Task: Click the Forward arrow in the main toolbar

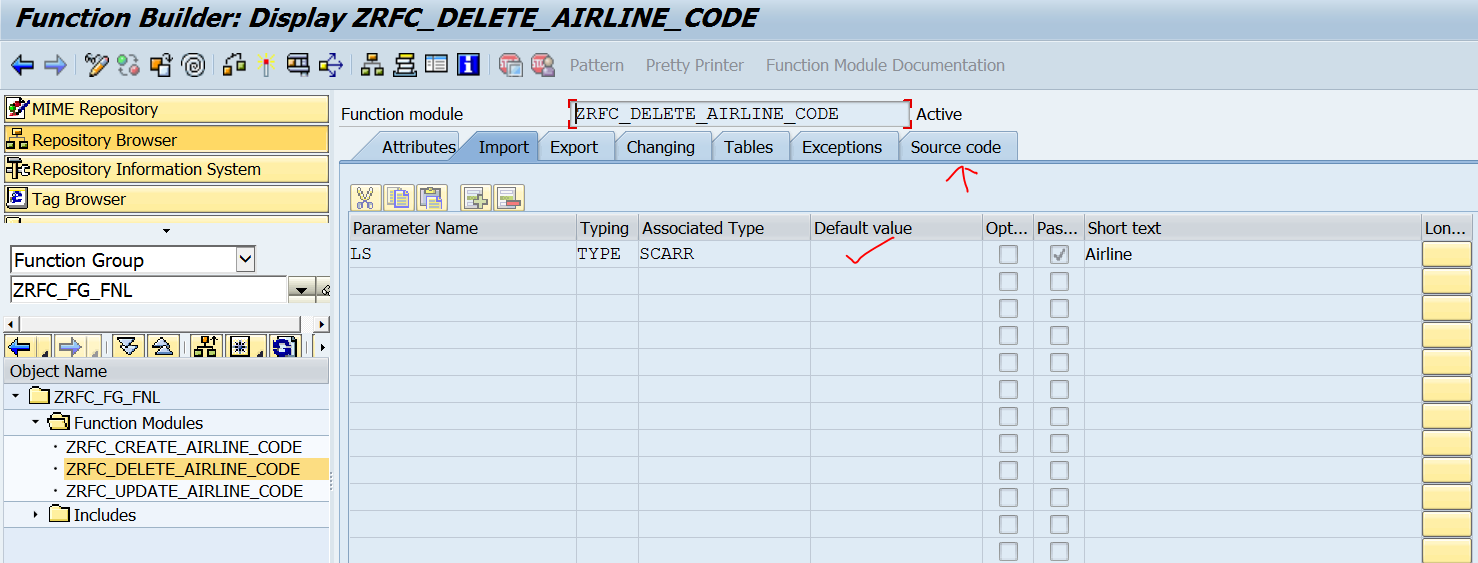Action: [x=55, y=66]
